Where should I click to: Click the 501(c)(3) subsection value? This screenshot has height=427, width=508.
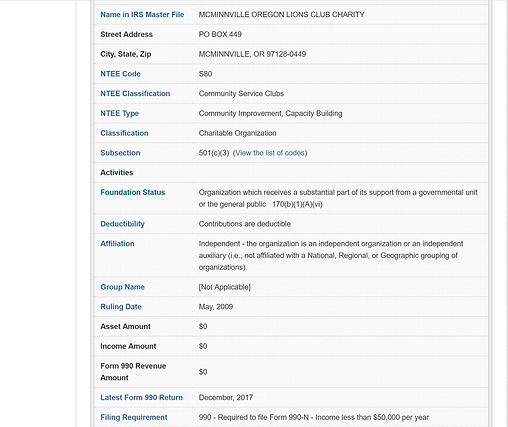pos(214,153)
